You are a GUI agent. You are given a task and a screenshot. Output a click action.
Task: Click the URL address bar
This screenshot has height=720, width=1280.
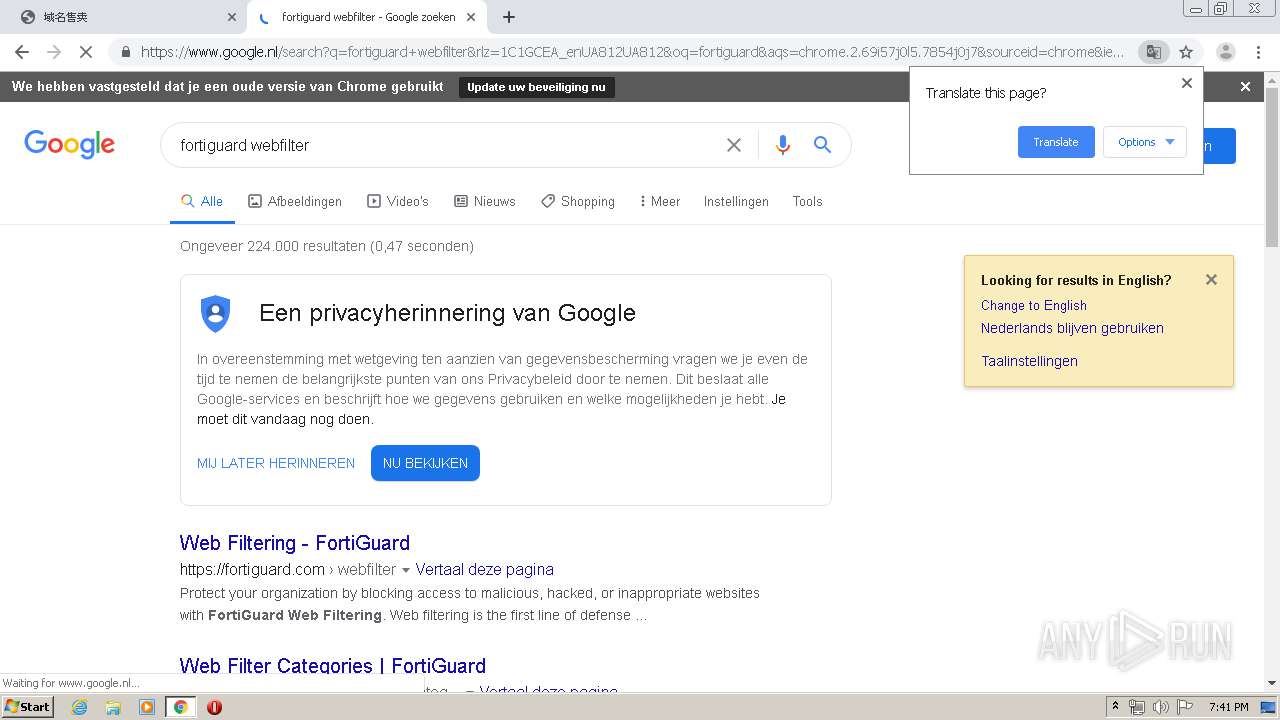(632, 52)
